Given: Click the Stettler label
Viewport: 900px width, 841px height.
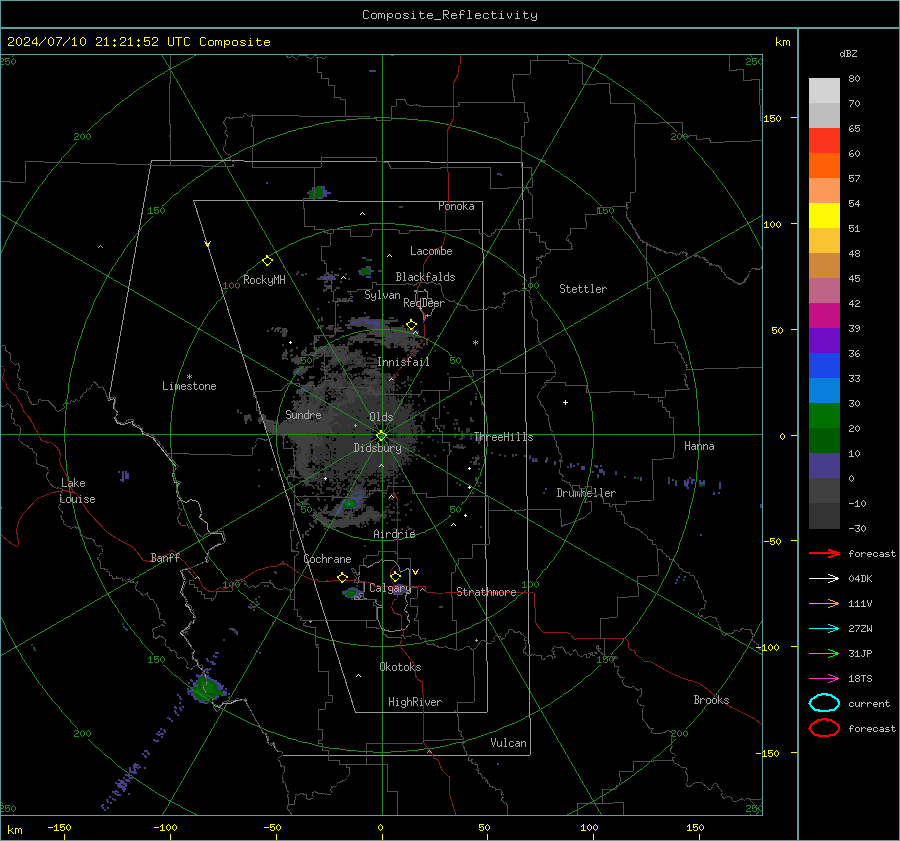Looking at the screenshot, I should click(x=583, y=289).
